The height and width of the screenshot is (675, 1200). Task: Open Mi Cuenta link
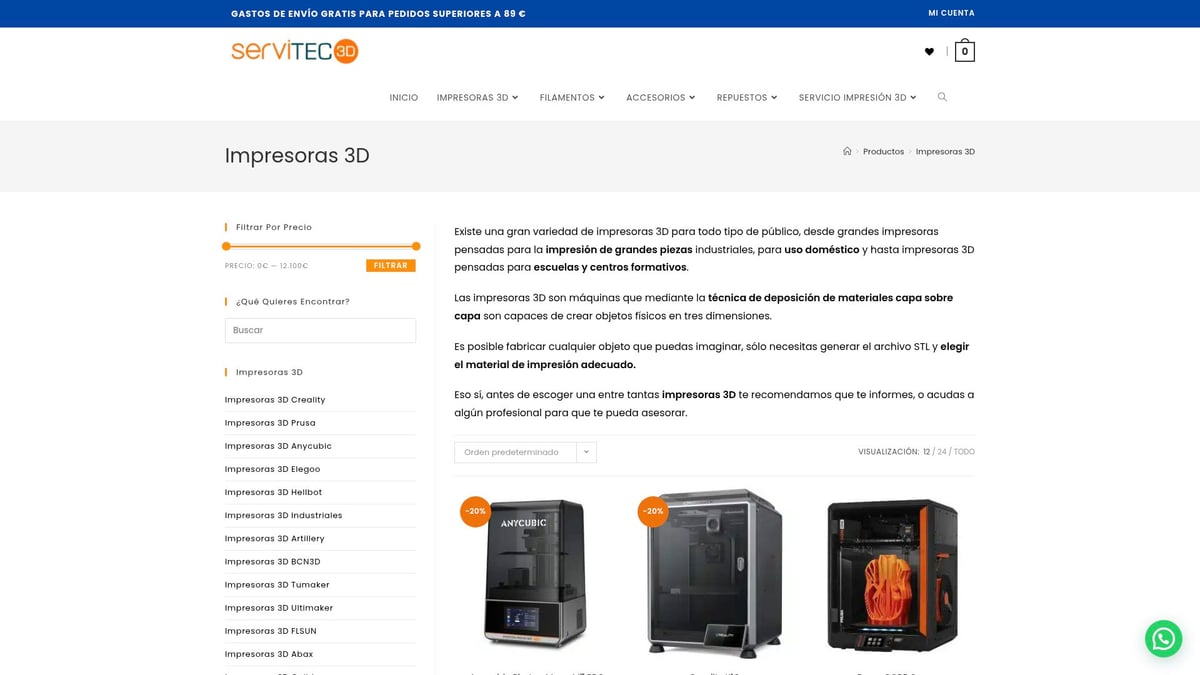951,13
